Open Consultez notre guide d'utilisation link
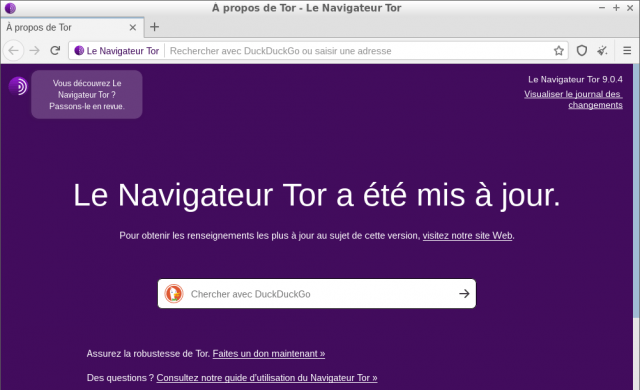The width and height of the screenshot is (640, 390). click(267, 378)
